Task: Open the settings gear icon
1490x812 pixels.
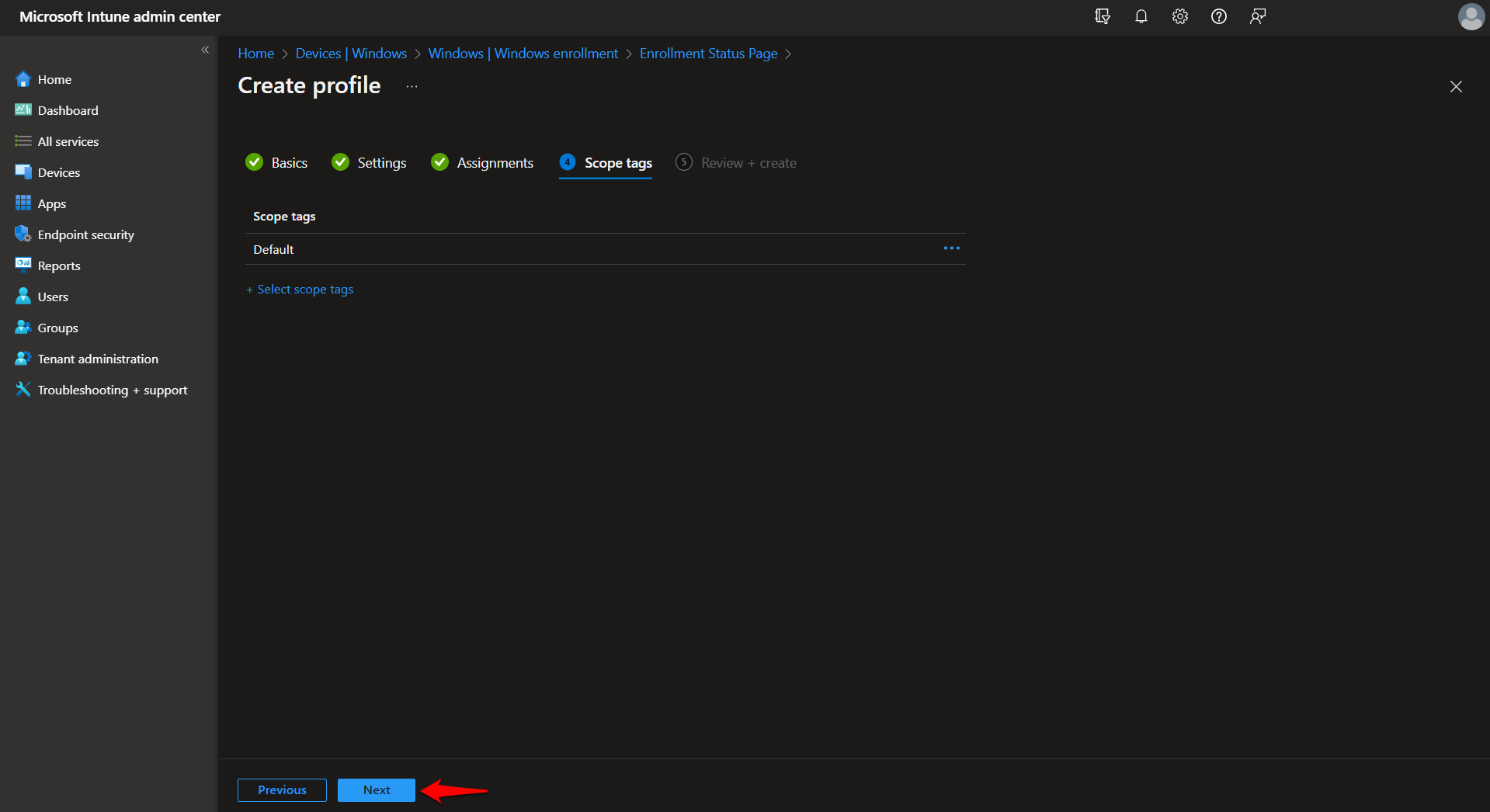Action: [x=1179, y=16]
